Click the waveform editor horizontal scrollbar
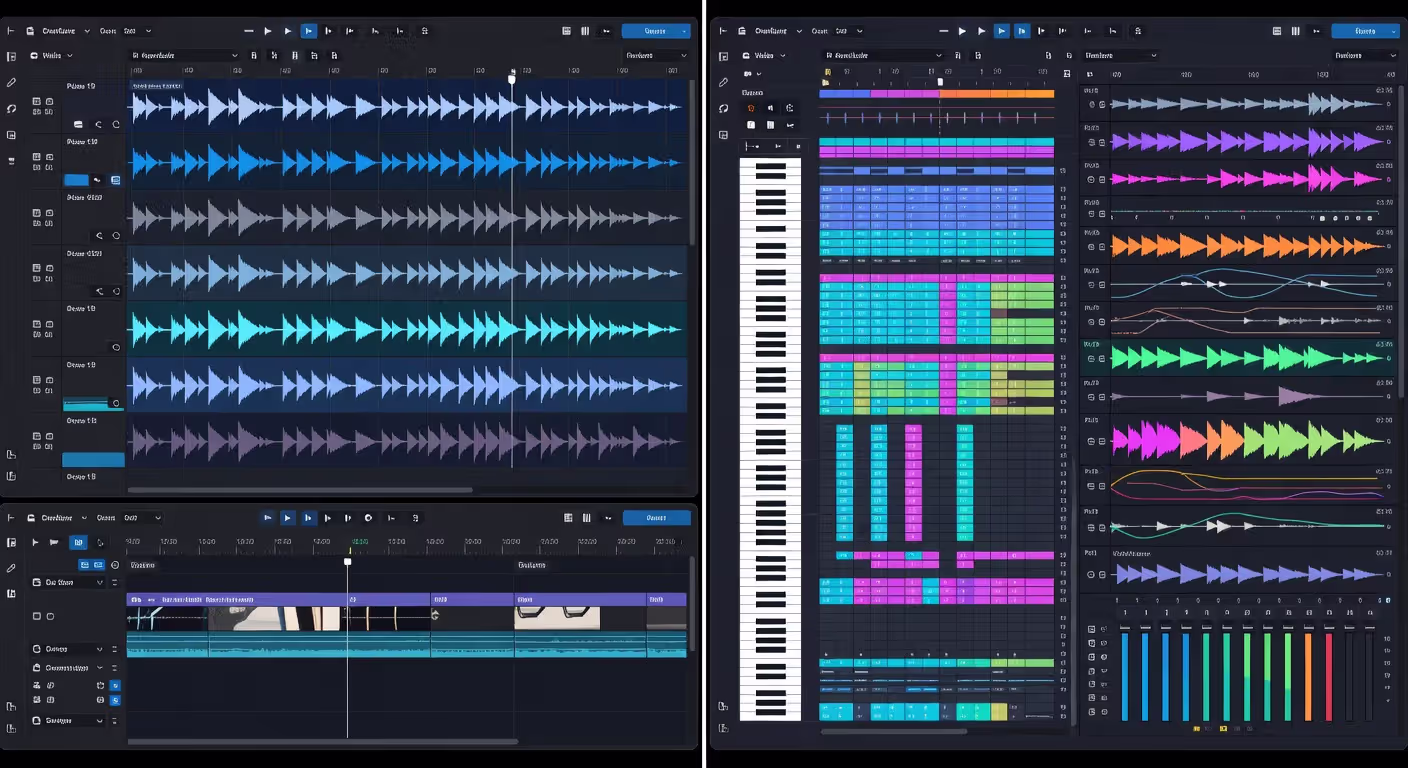The image size is (1408, 768). tap(300, 490)
